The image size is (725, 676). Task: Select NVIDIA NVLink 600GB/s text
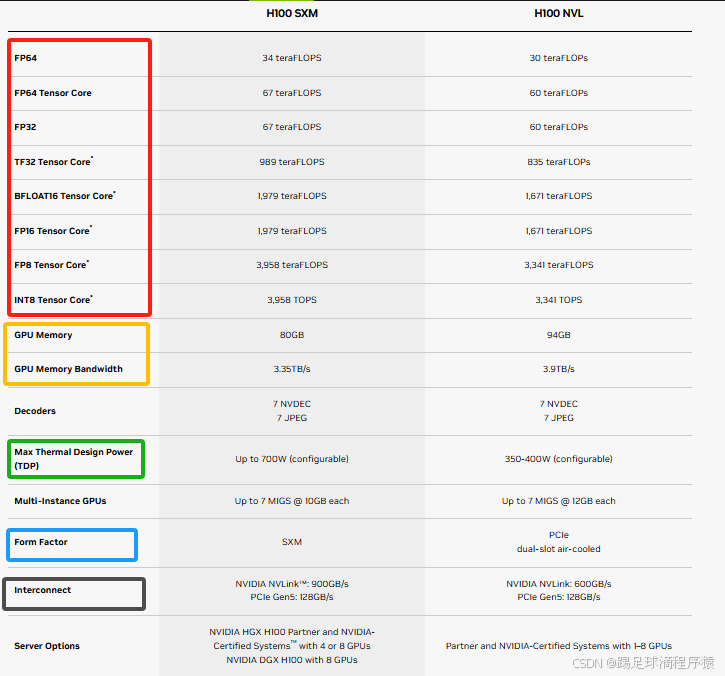559,584
